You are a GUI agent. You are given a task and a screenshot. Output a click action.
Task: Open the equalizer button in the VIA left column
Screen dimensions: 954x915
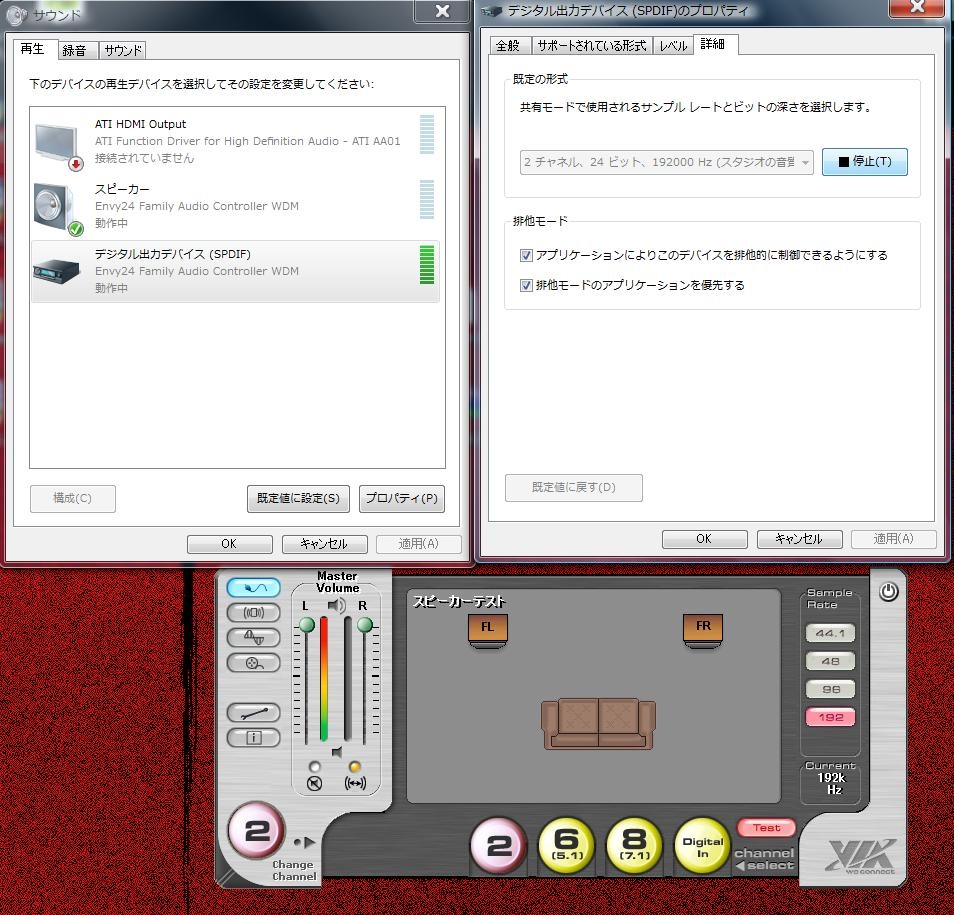click(254, 638)
